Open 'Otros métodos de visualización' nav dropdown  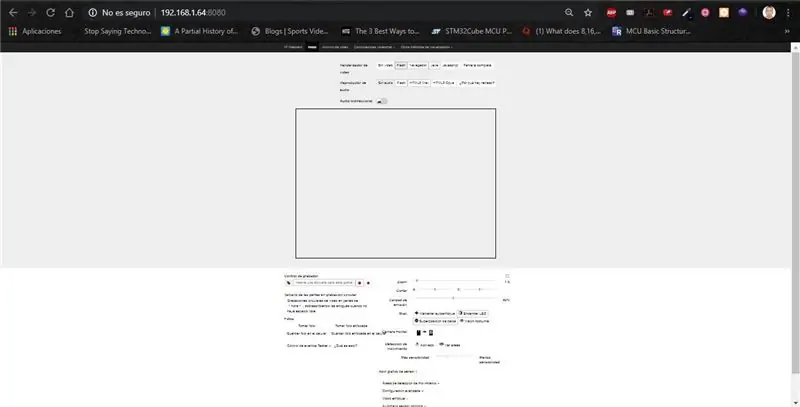coord(427,47)
